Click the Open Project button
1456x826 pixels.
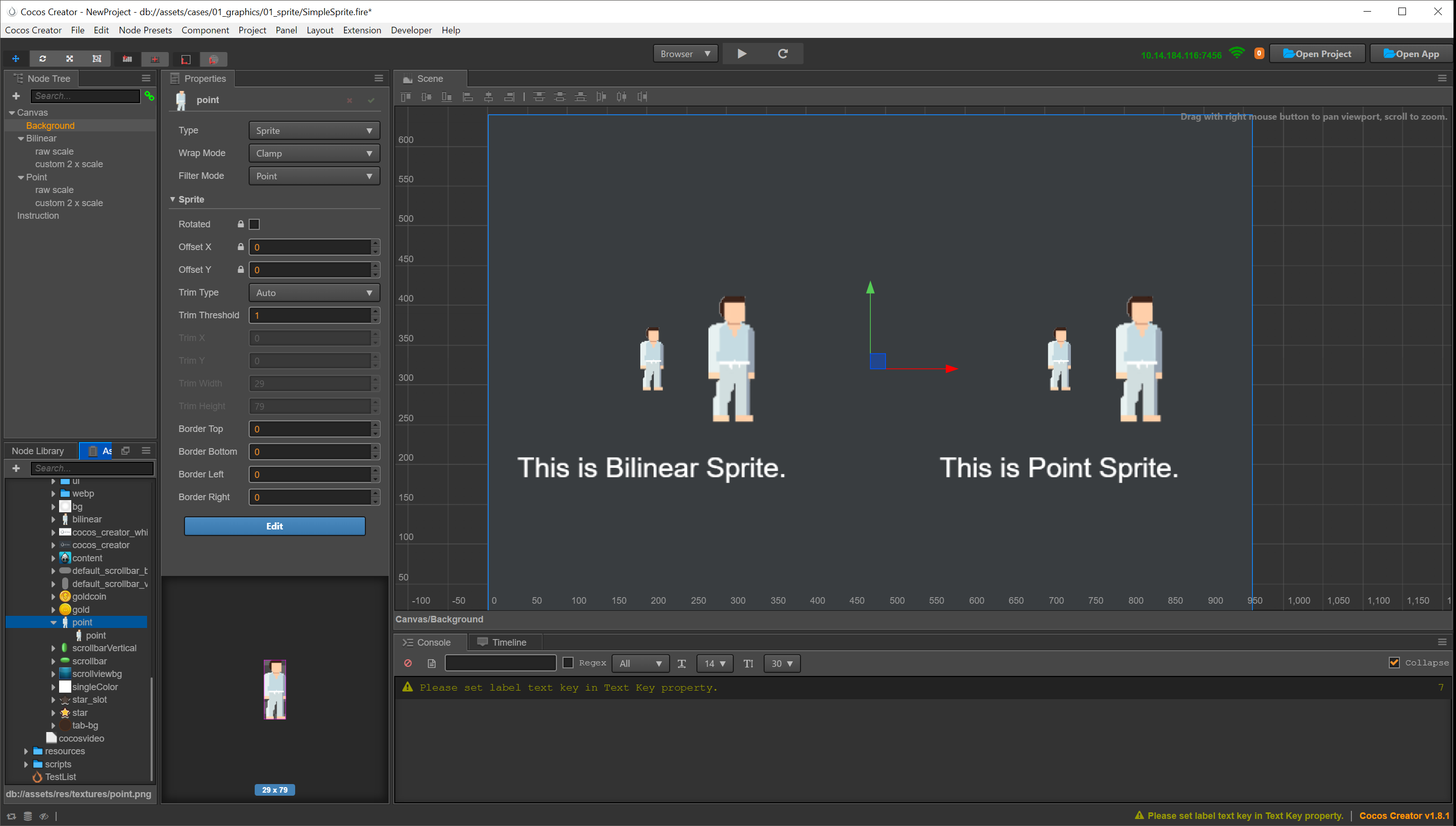tap(1317, 54)
